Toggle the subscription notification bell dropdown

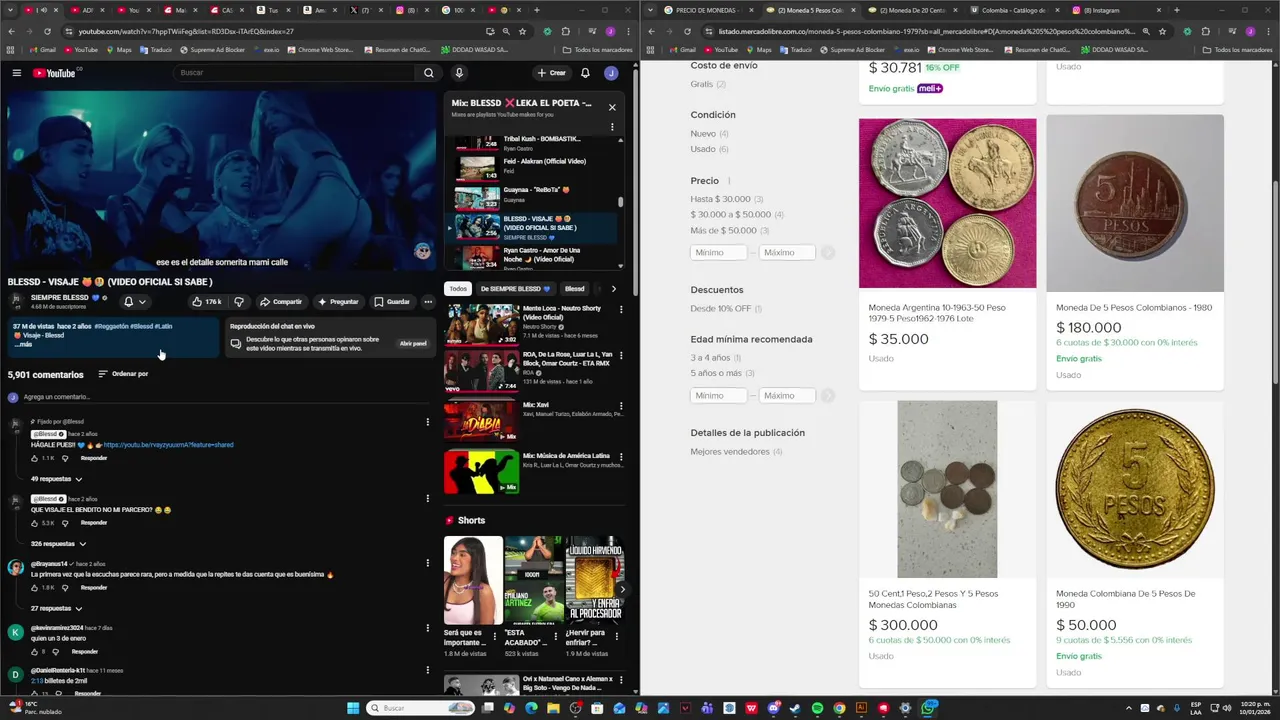(135, 301)
